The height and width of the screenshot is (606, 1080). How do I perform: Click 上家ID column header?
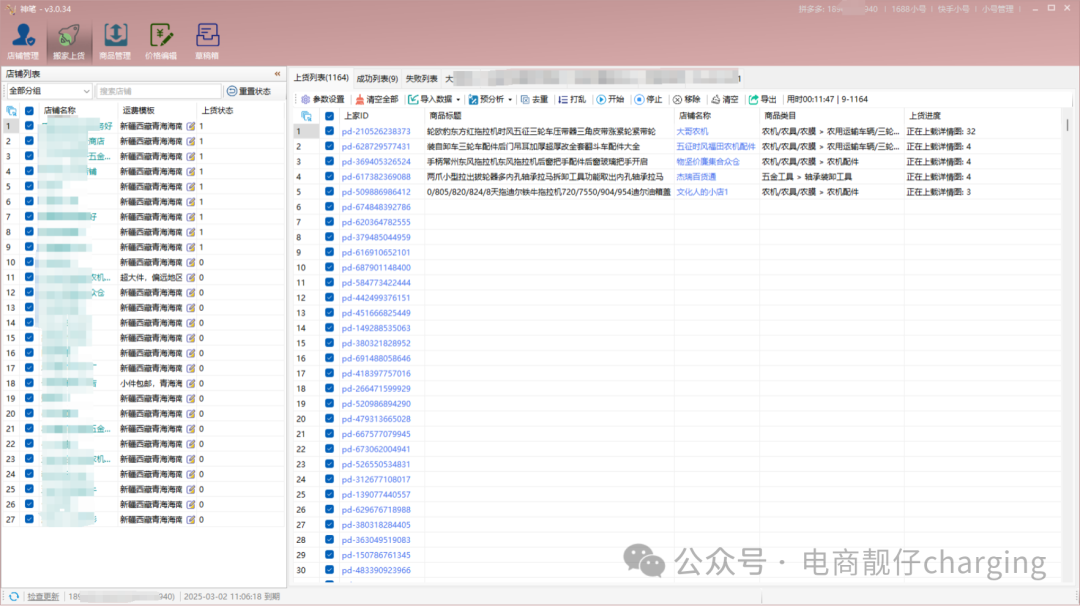coord(356,116)
